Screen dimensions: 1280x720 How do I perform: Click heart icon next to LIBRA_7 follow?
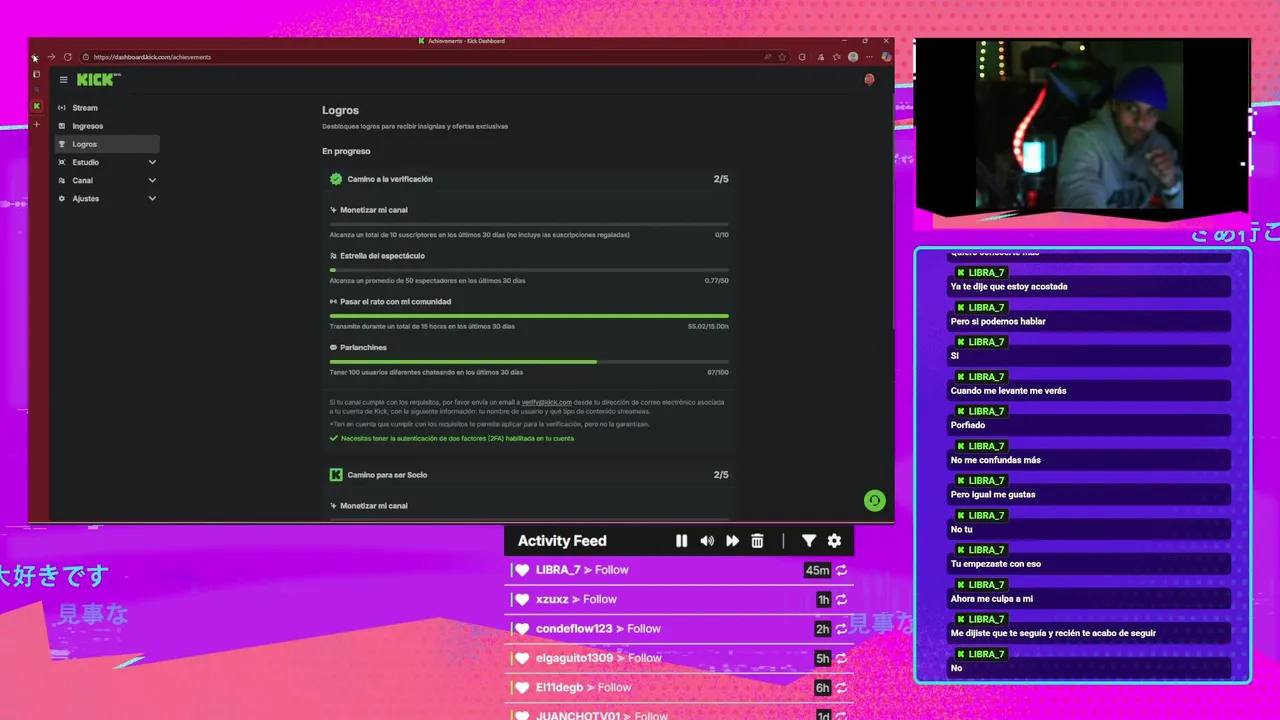(x=521, y=570)
